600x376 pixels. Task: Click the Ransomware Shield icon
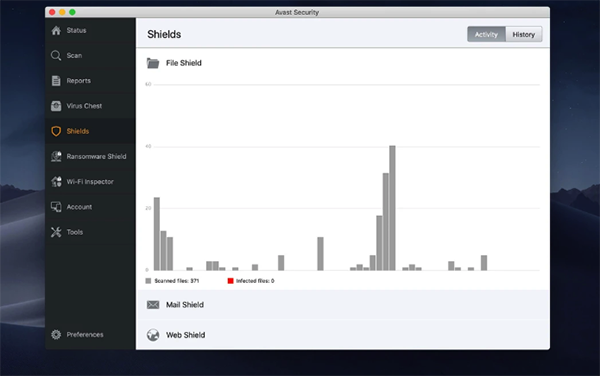pyautogui.click(x=56, y=156)
